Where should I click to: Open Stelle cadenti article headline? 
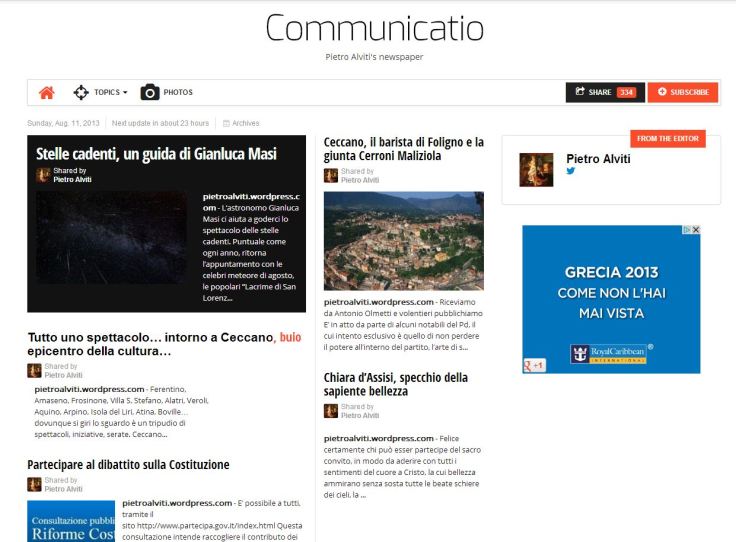point(156,154)
